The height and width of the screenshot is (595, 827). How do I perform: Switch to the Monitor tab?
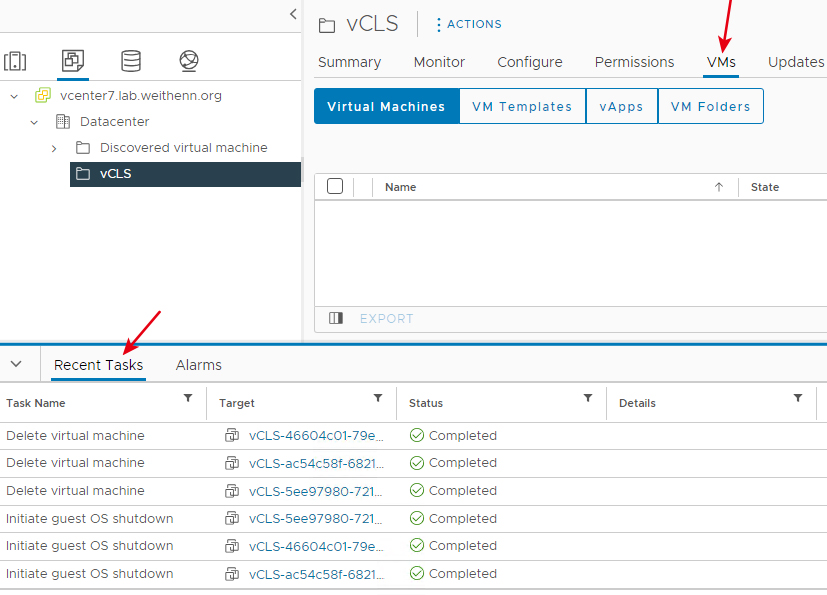tap(439, 62)
